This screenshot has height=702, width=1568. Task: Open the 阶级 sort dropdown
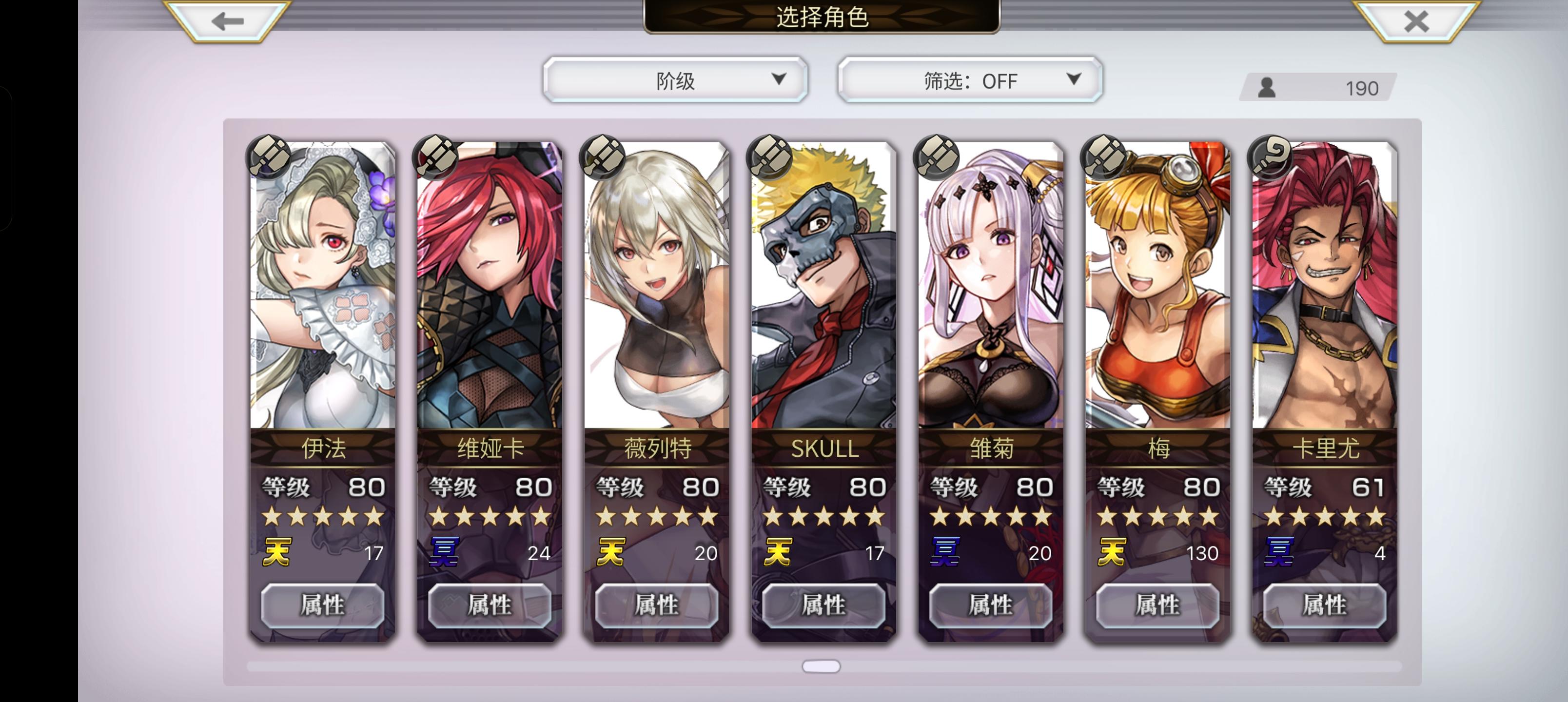click(x=675, y=80)
